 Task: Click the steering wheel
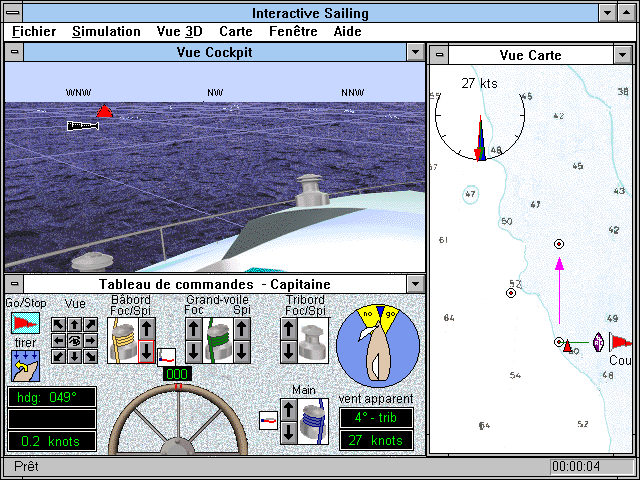coord(178,420)
